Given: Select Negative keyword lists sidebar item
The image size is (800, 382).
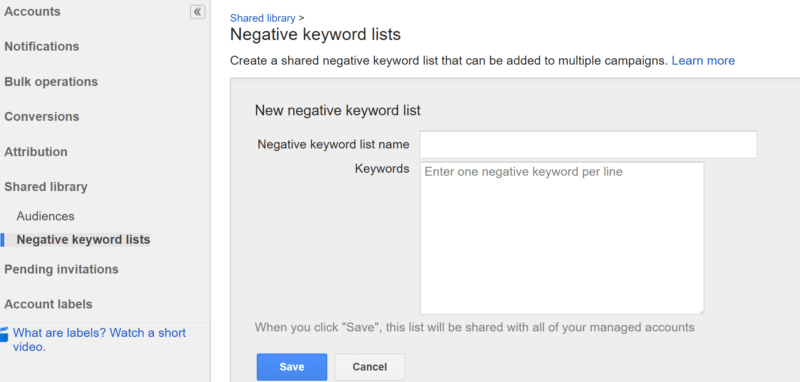Looking at the screenshot, I should click(84, 240).
